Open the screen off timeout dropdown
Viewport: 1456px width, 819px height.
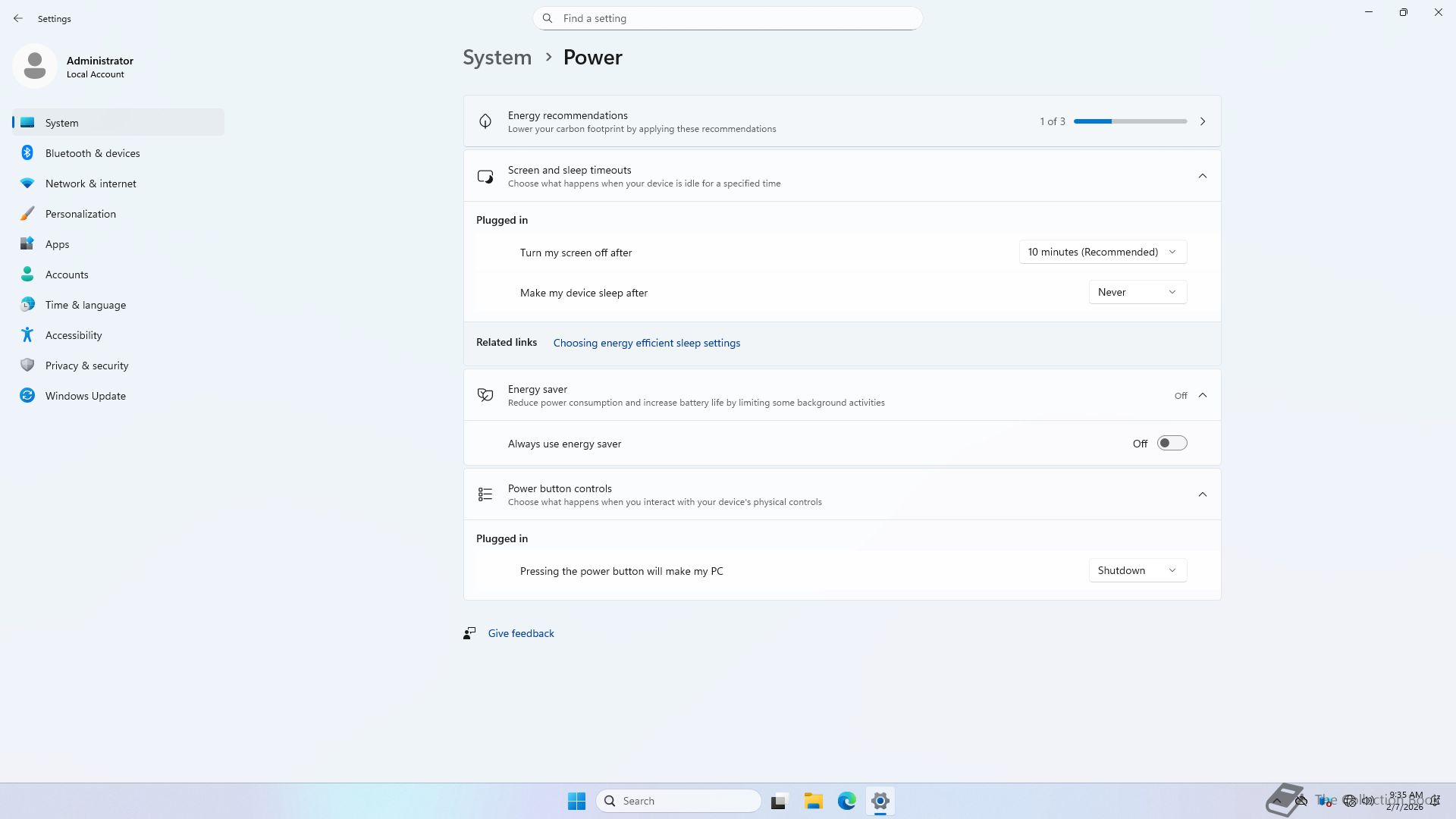coord(1103,253)
